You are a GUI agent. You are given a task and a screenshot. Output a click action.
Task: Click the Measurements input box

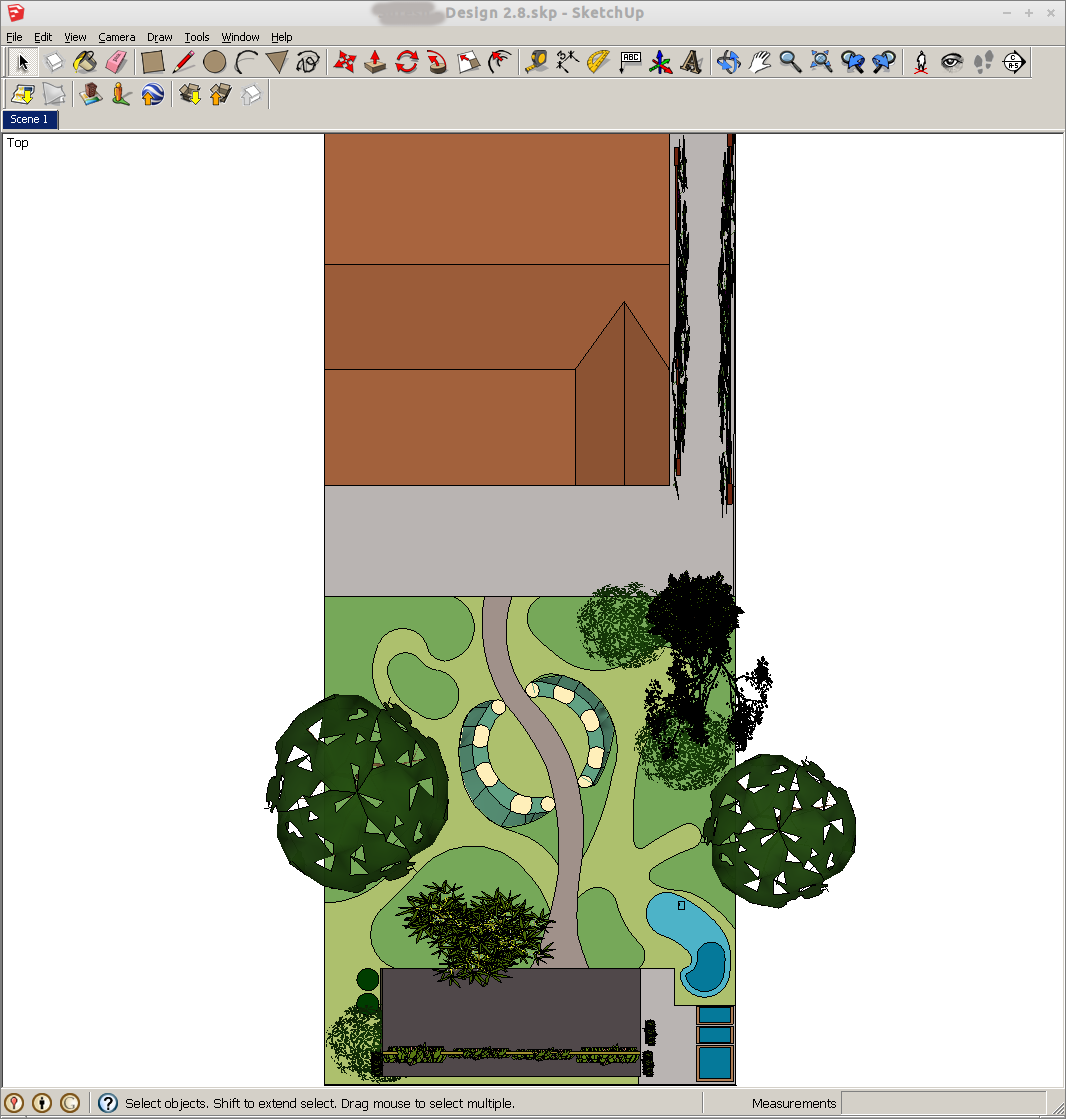tap(948, 1103)
